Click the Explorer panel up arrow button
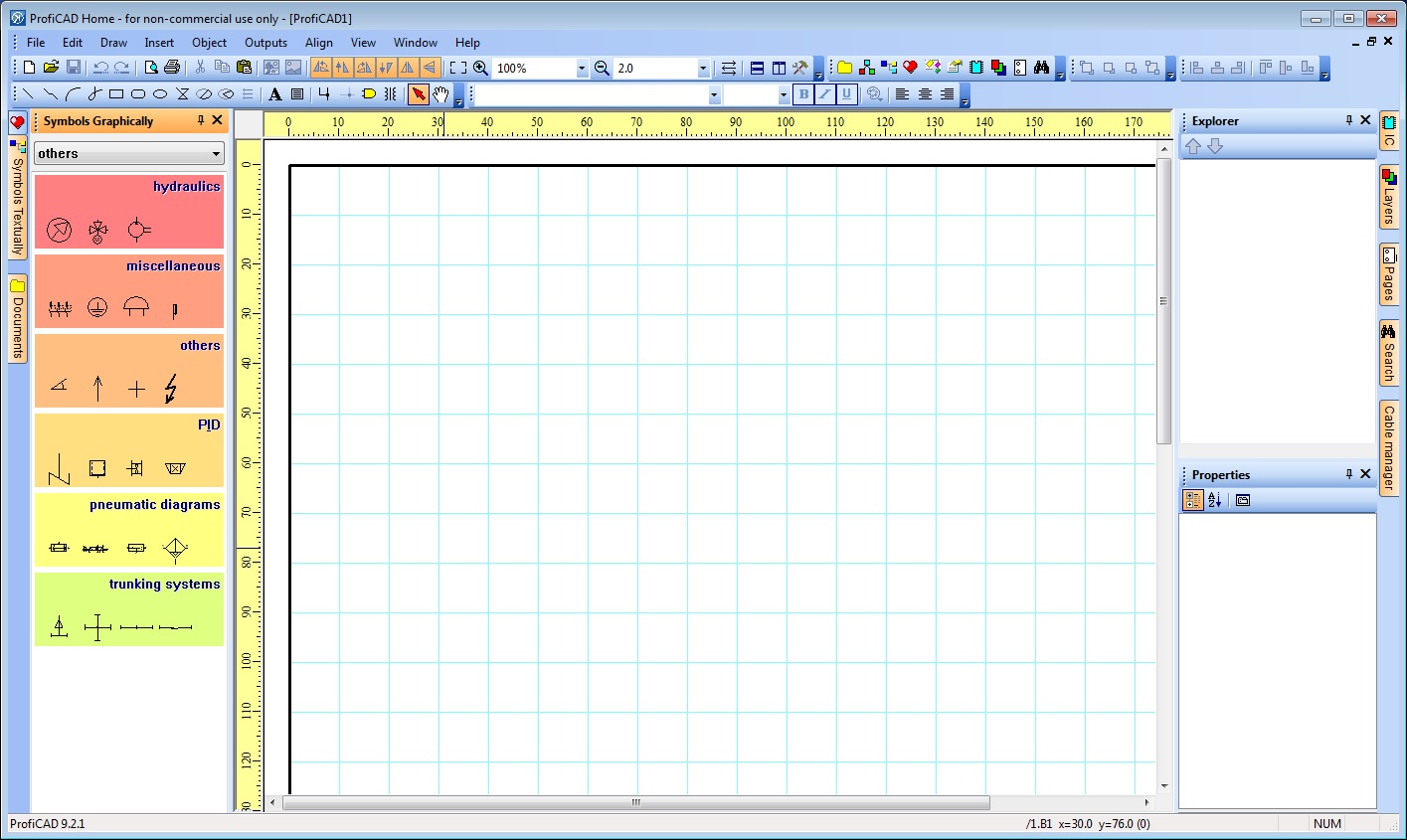The image size is (1407, 840). point(1193,146)
